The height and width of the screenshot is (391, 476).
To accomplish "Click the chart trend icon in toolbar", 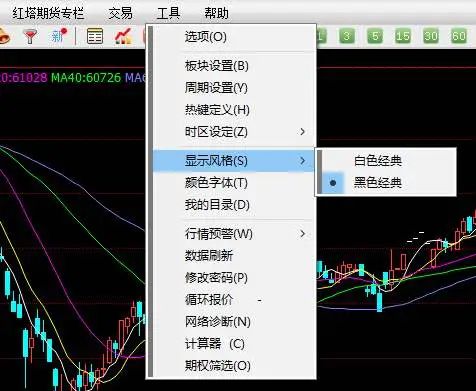I will [x=123, y=36].
